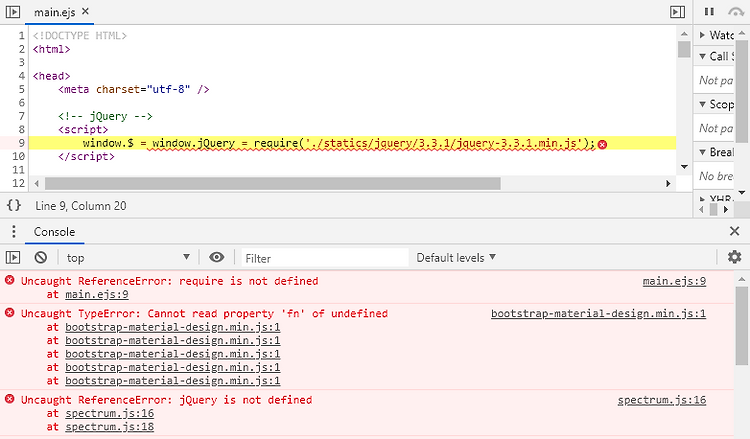Focus the console Filter field
This screenshot has height=439, width=750.
coord(325,258)
